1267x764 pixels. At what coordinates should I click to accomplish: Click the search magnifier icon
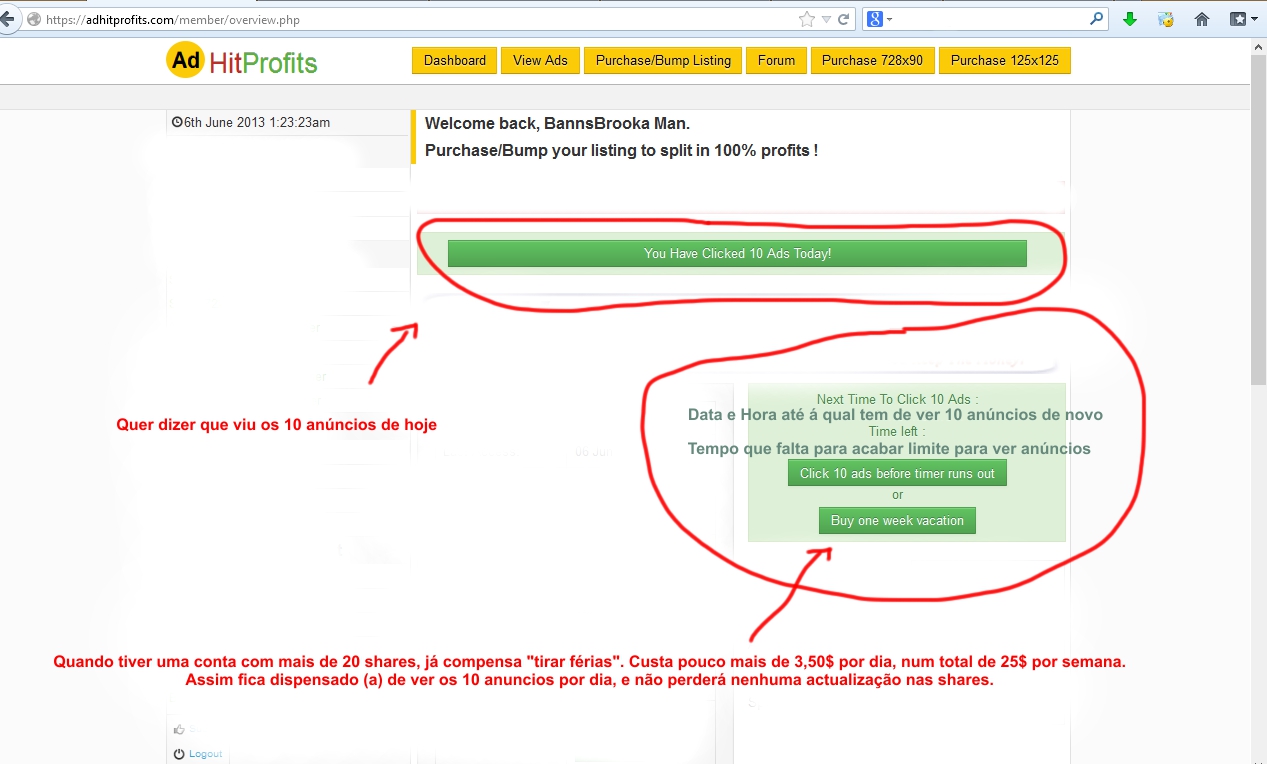pyautogui.click(x=1097, y=18)
